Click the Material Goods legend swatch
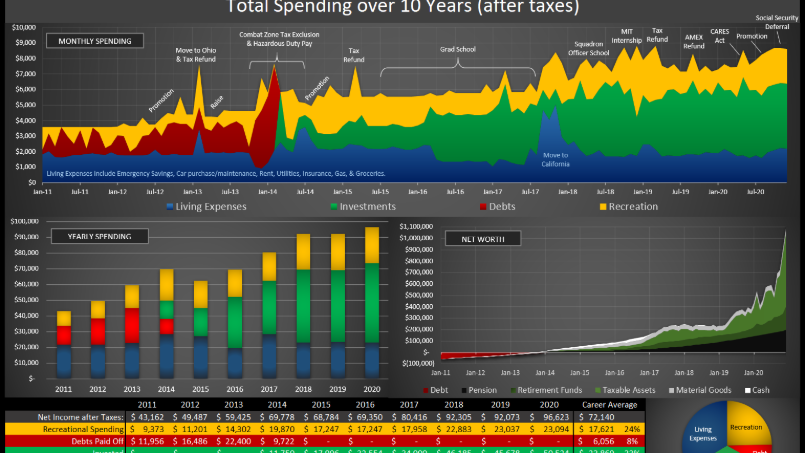This screenshot has width=805, height=453. click(x=671, y=390)
